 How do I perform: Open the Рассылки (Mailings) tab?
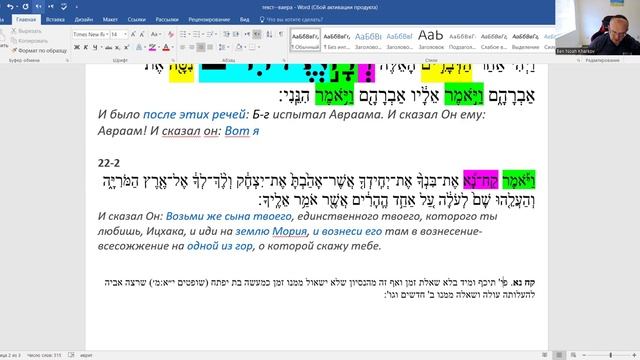pyautogui.click(x=167, y=19)
